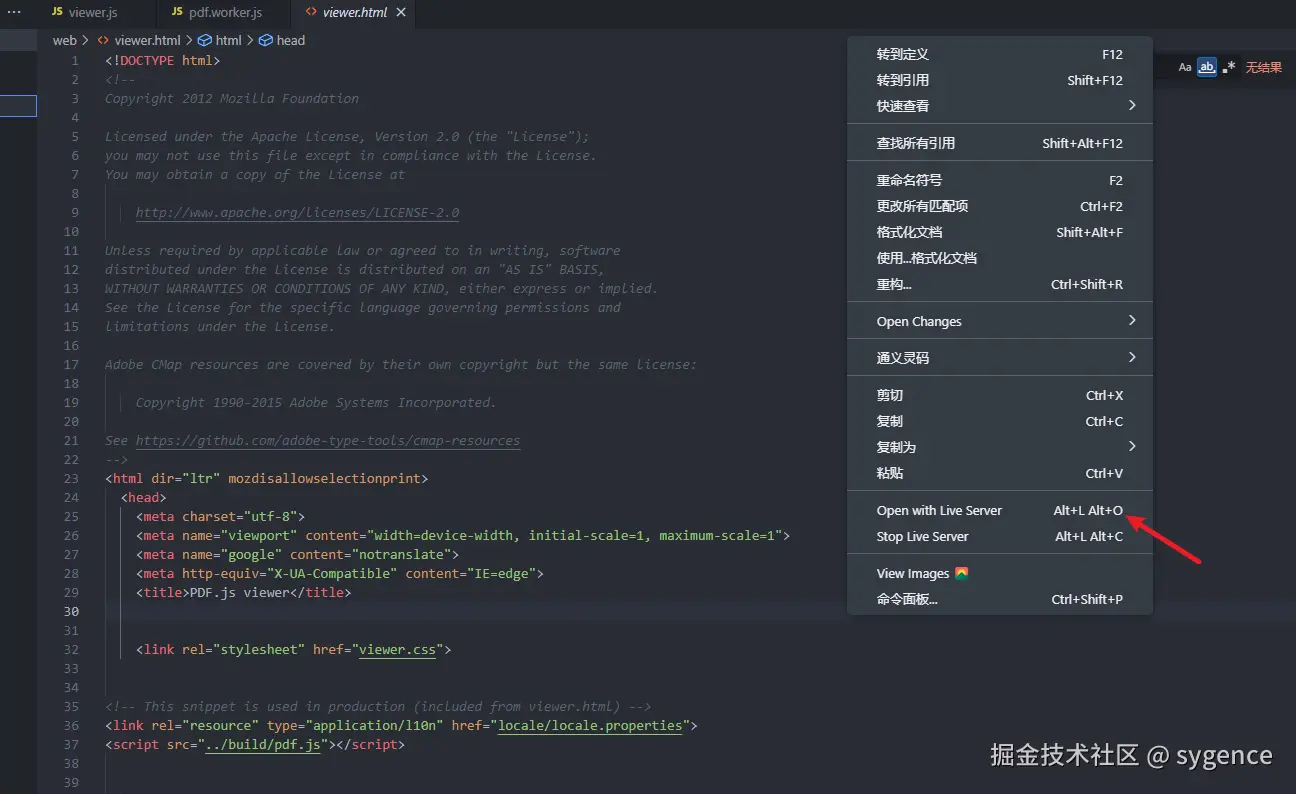Click the html dir="ltr" opening tag line

(x=266, y=478)
